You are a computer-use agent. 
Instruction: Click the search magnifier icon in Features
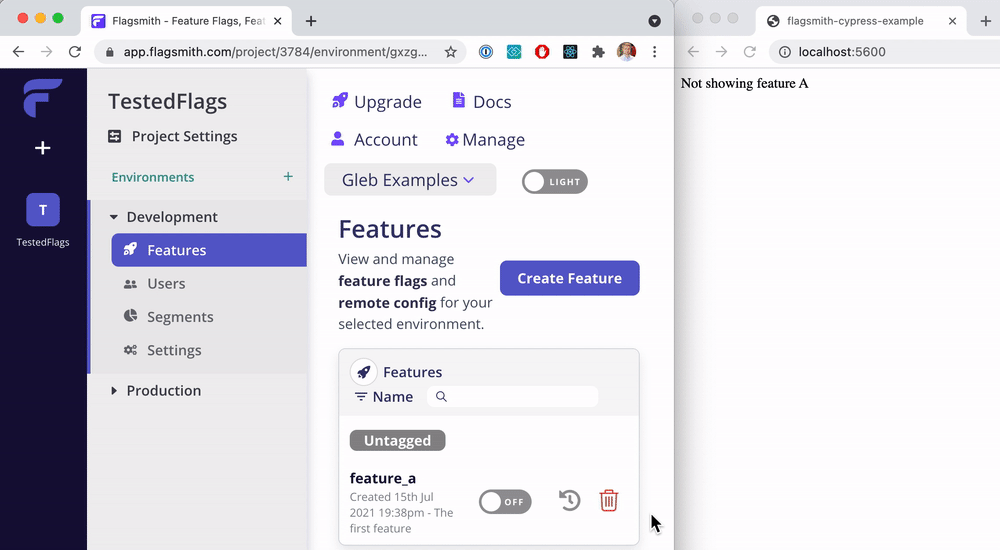tap(441, 397)
